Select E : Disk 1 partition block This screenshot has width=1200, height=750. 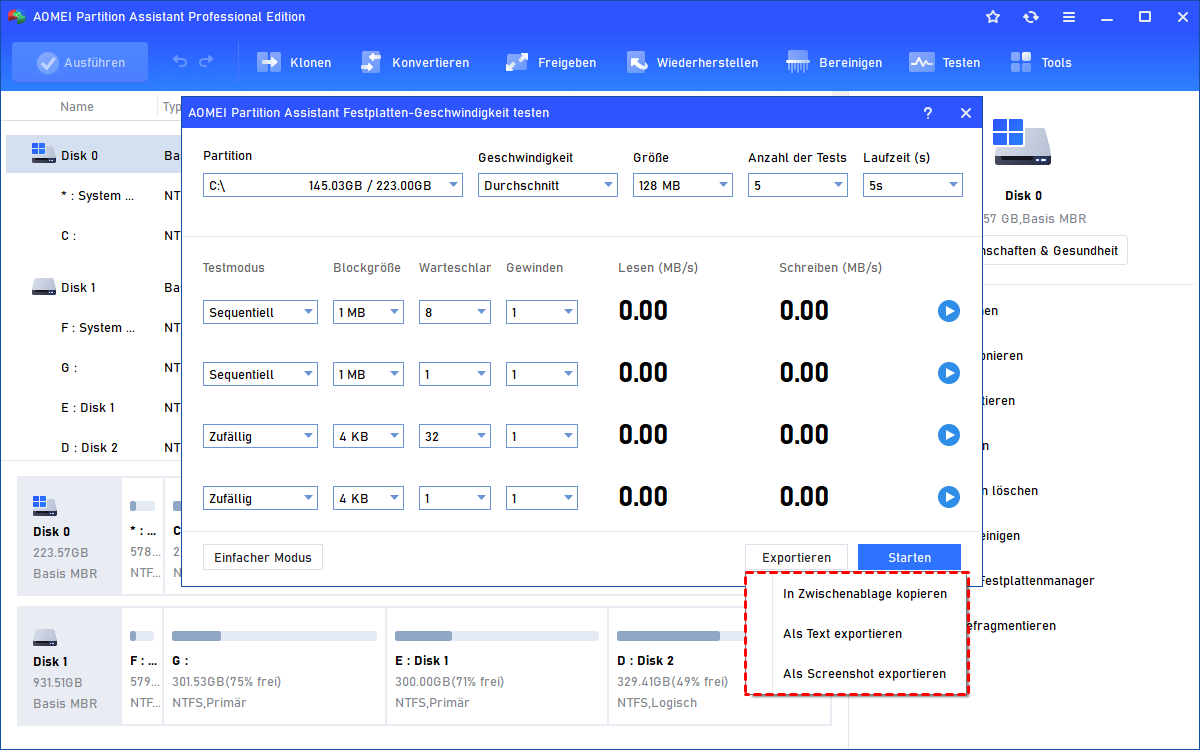click(496, 666)
